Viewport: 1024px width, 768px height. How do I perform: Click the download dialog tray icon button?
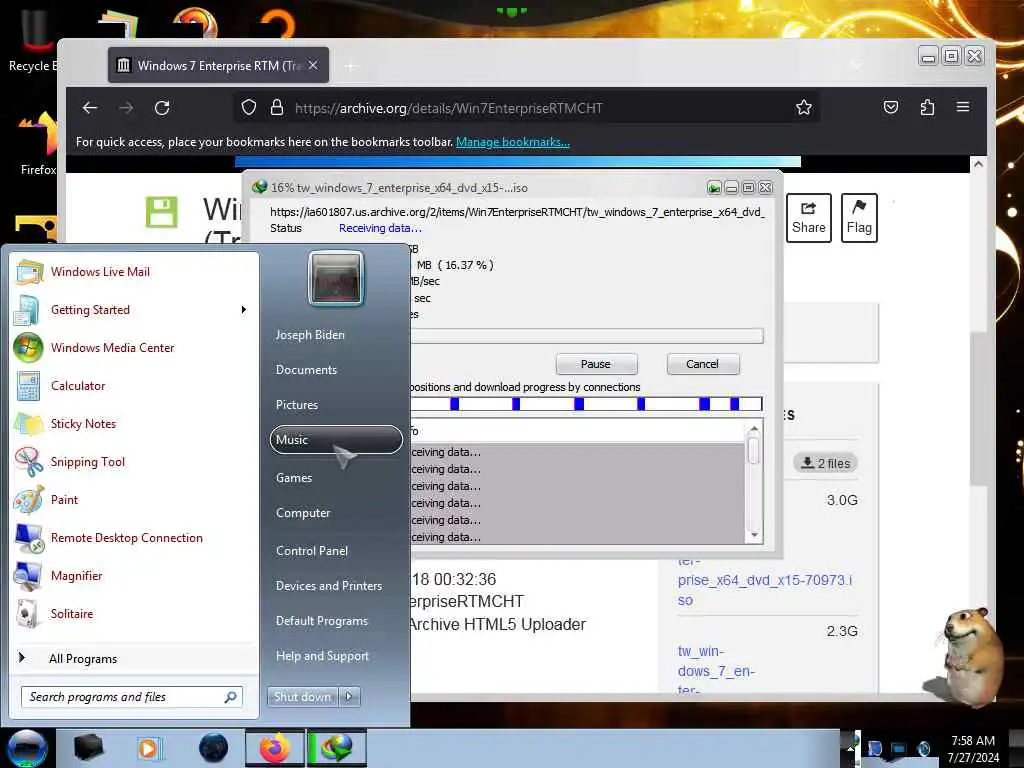pos(714,188)
